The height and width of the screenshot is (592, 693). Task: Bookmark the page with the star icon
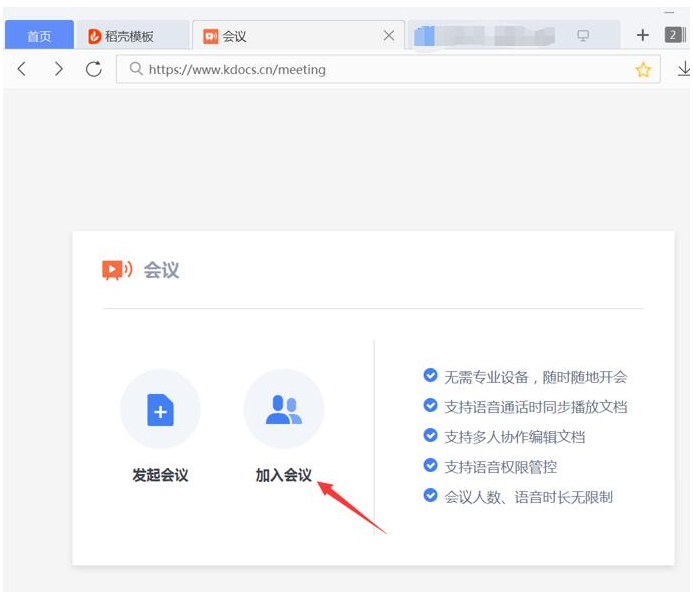tap(643, 69)
